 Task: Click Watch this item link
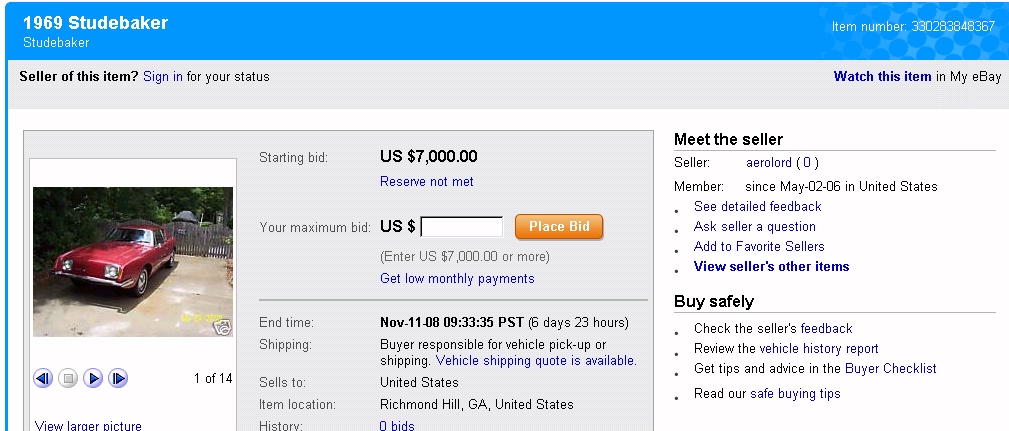coord(882,77)
